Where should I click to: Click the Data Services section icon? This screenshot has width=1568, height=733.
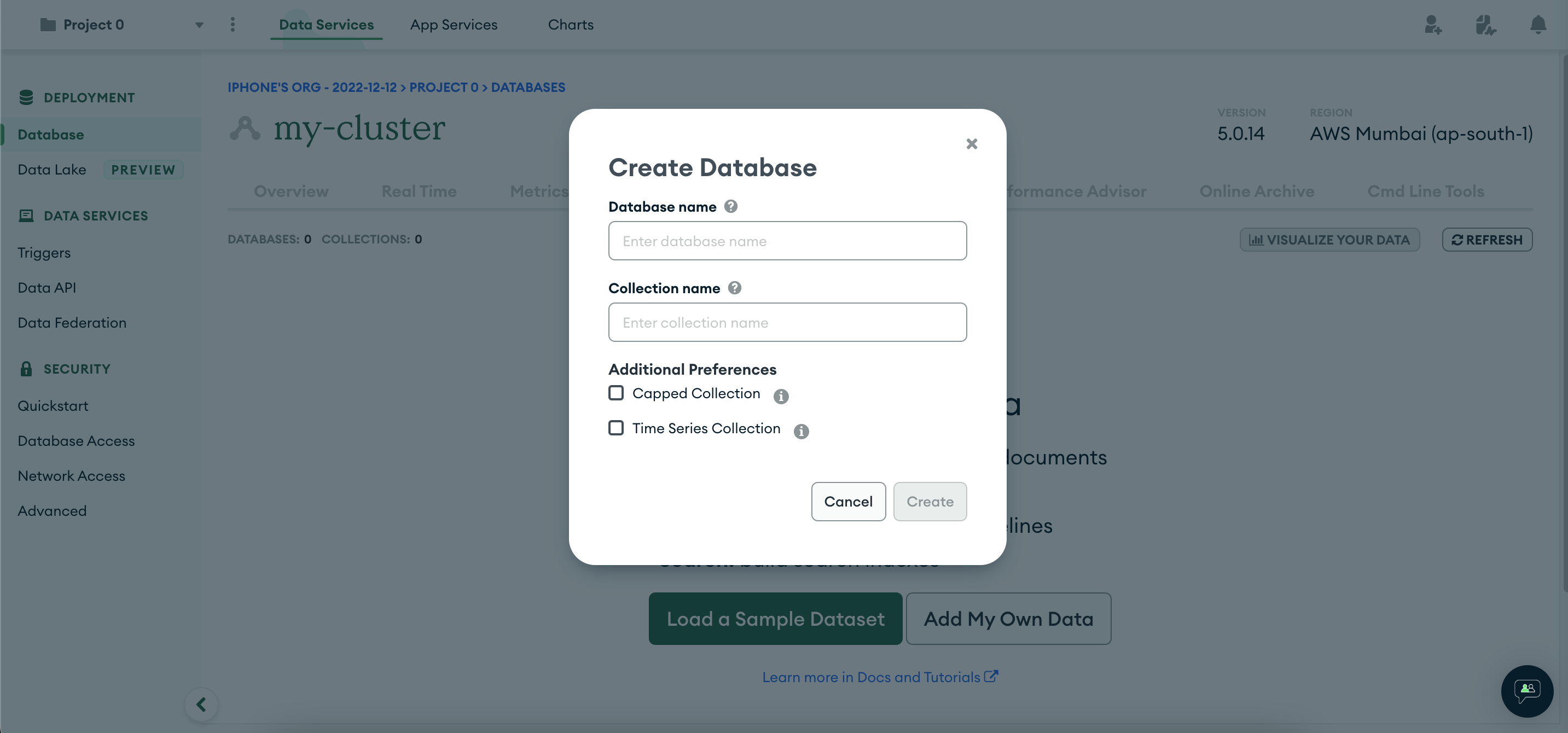(x=26, y=216)
